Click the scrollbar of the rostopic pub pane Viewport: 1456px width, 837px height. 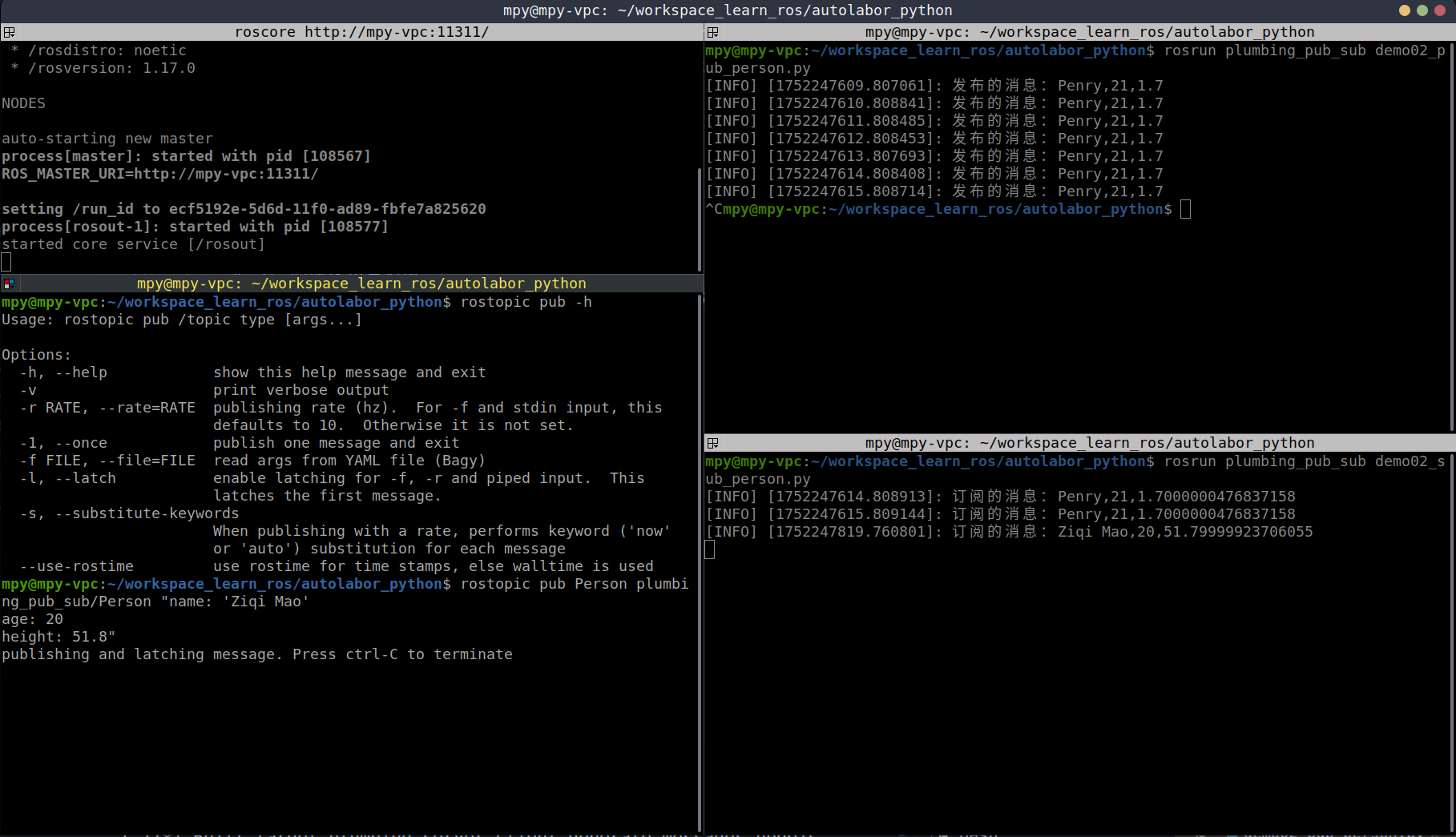coord(700,561)
